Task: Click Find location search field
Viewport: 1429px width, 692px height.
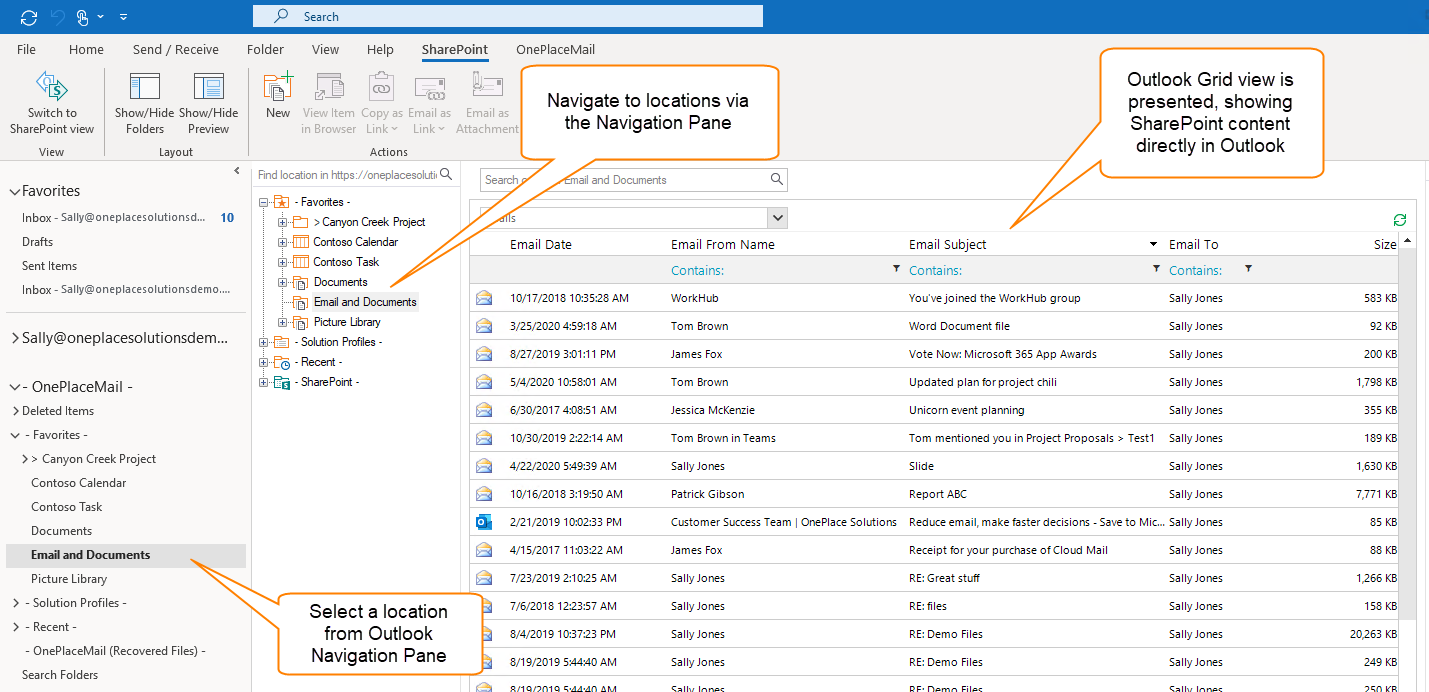Action: pyautogui.click(x=346, y=175)
